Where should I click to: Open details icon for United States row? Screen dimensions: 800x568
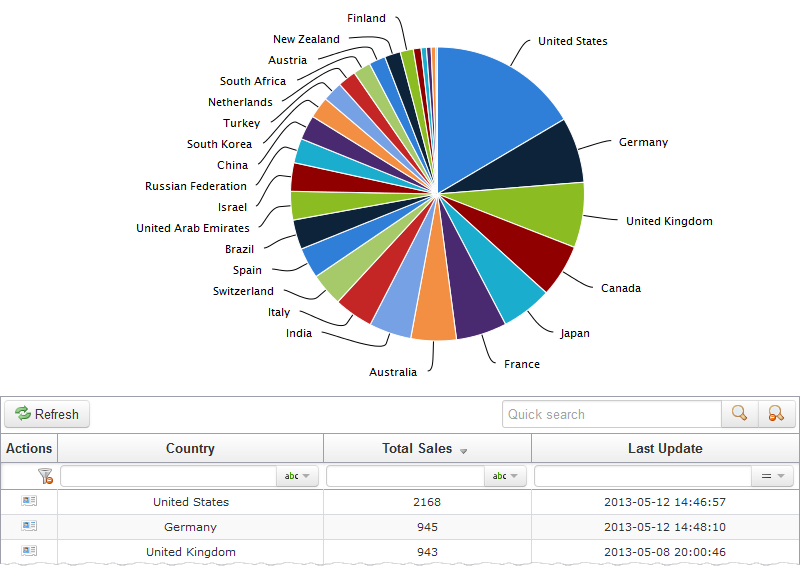29,502
